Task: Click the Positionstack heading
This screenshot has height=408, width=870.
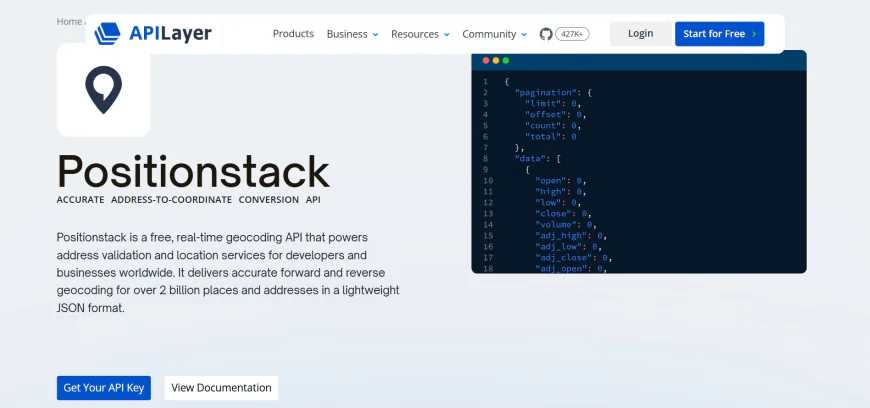Action: pos(193,171)
